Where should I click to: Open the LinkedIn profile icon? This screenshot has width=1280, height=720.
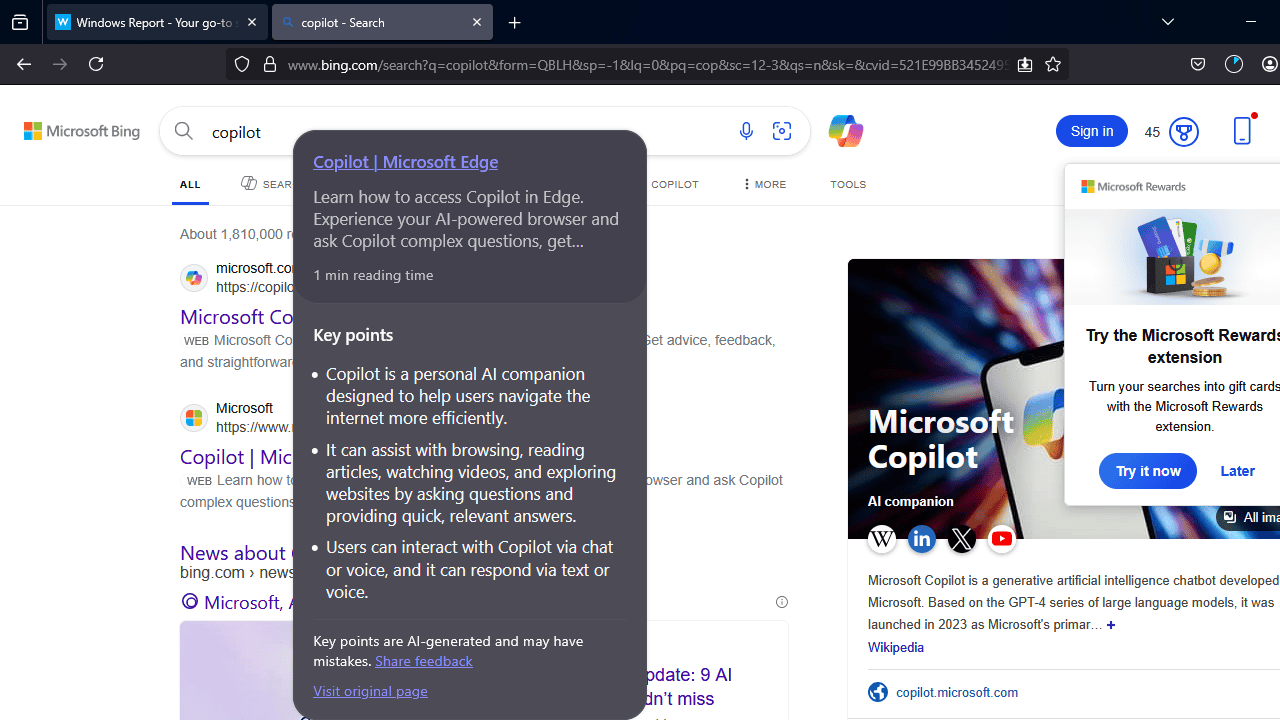(922, 539)
